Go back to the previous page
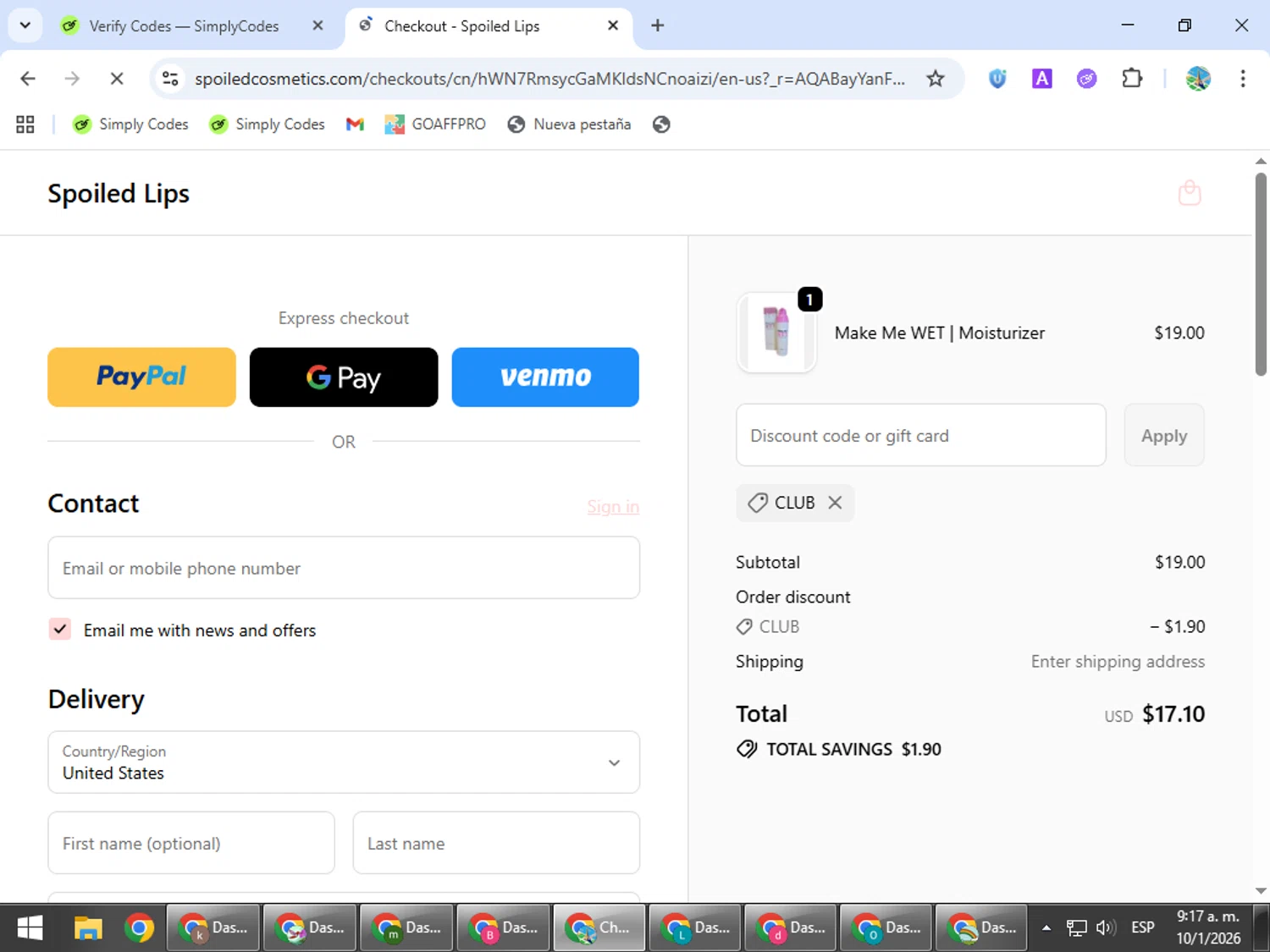Screen dimensions: 1270x952 pyautogui.click(x=28, y=79)
